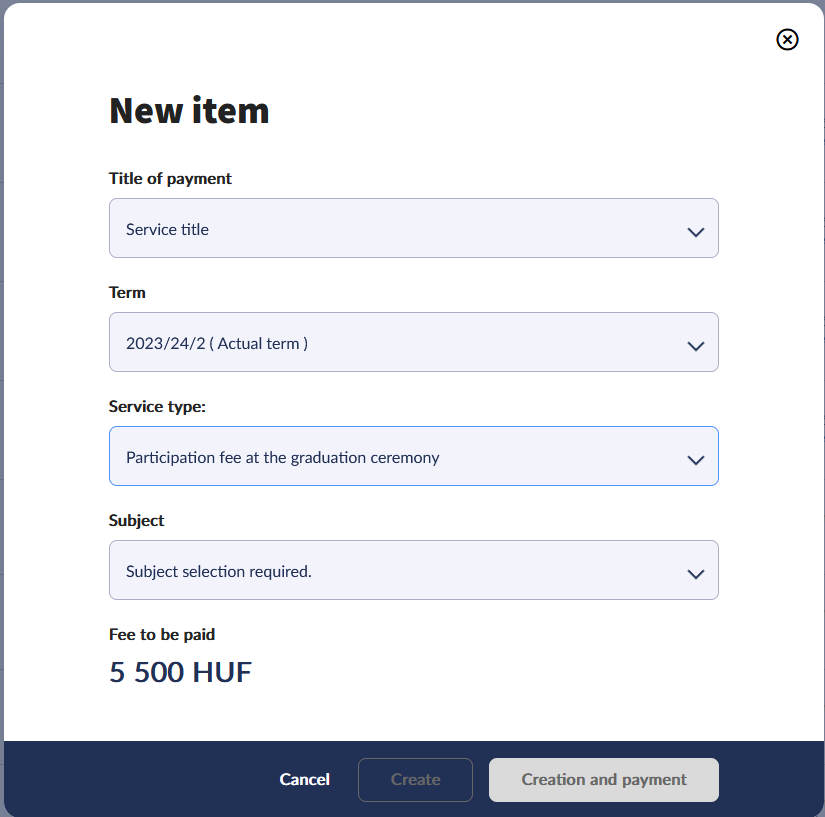Image resolution: width=825 pixels, height=817 pixels.
Task: Click the '5 500 HUF' fee amount
Action: 180,672
